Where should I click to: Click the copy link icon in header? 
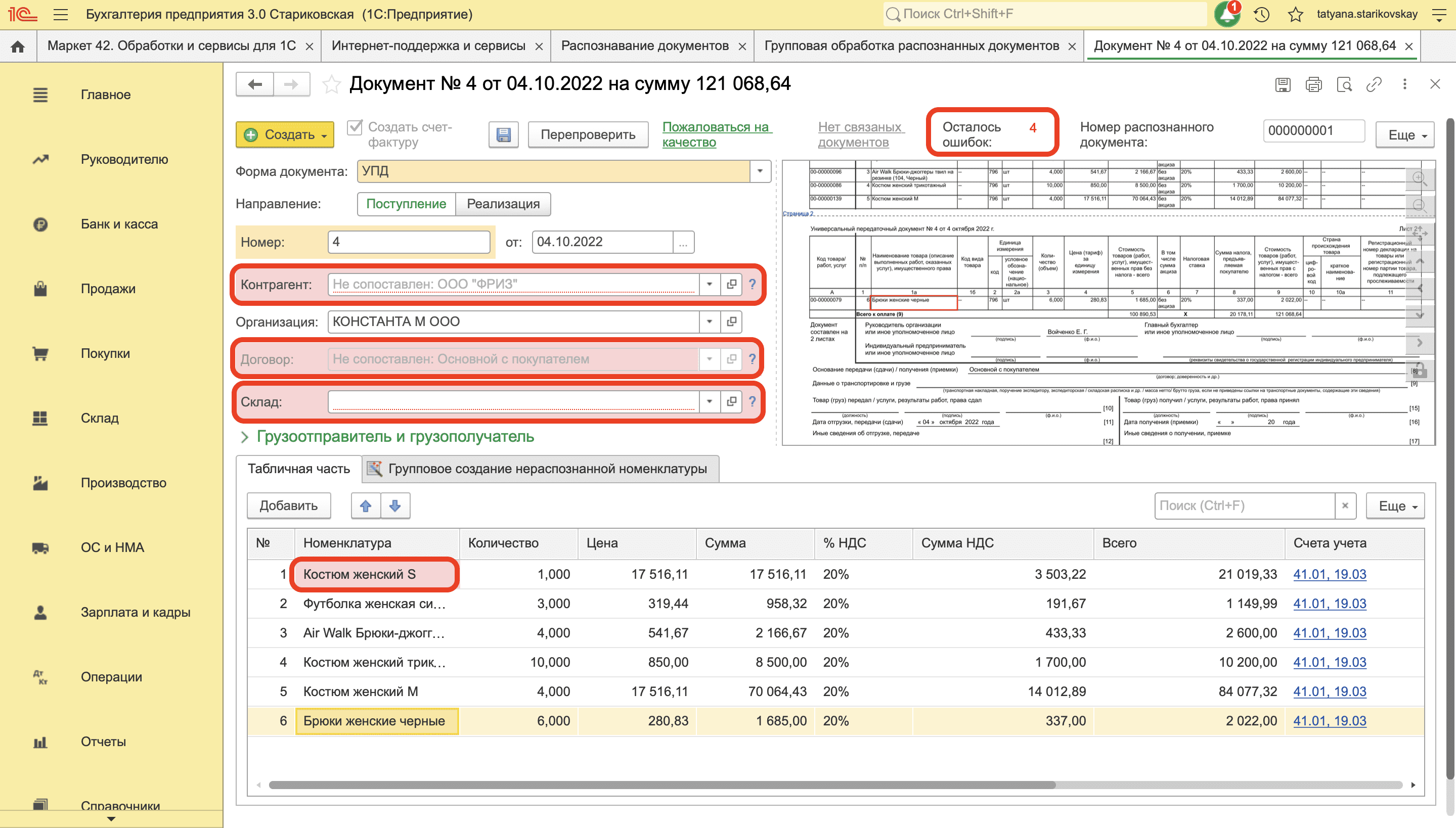coord(1374,85)
